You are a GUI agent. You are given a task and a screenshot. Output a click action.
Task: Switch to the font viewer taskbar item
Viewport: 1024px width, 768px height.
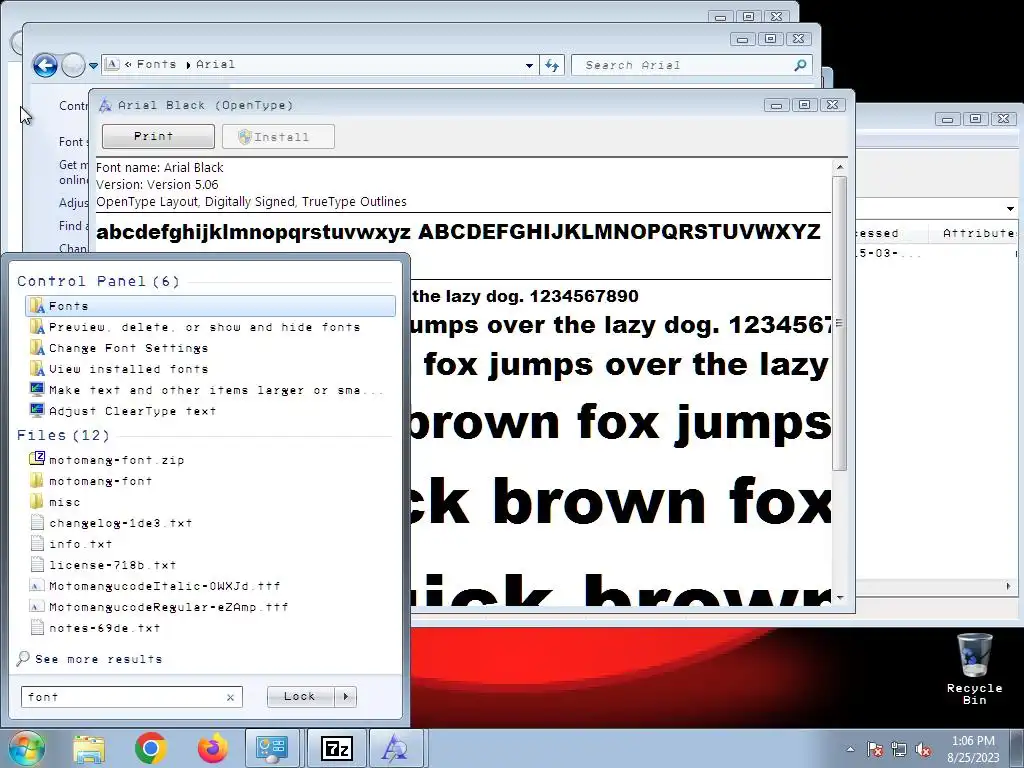pos(396,748)
